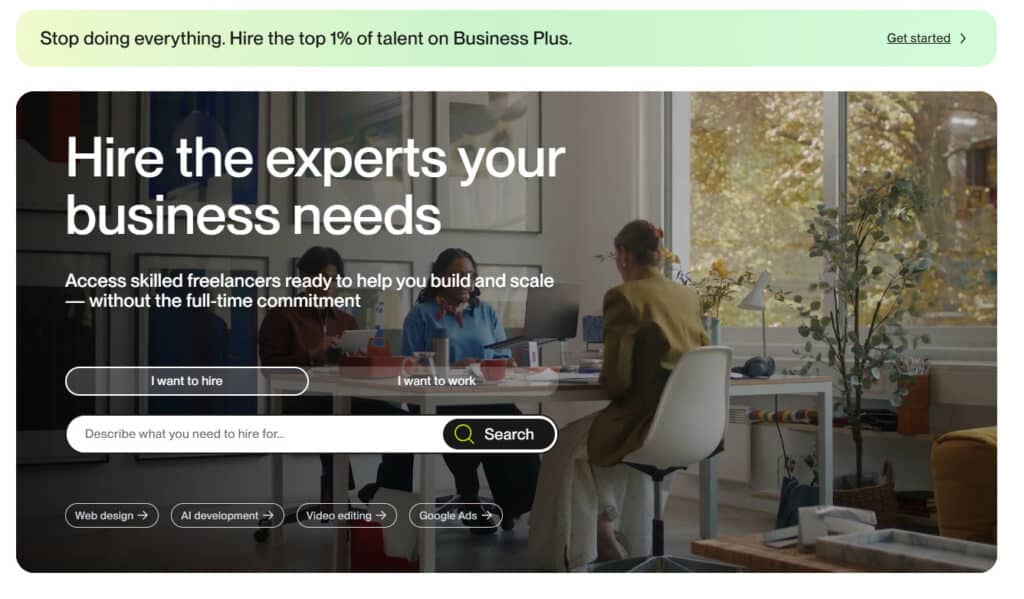Click the arrow icon on Video editing chip

click(x=381, y=515)
